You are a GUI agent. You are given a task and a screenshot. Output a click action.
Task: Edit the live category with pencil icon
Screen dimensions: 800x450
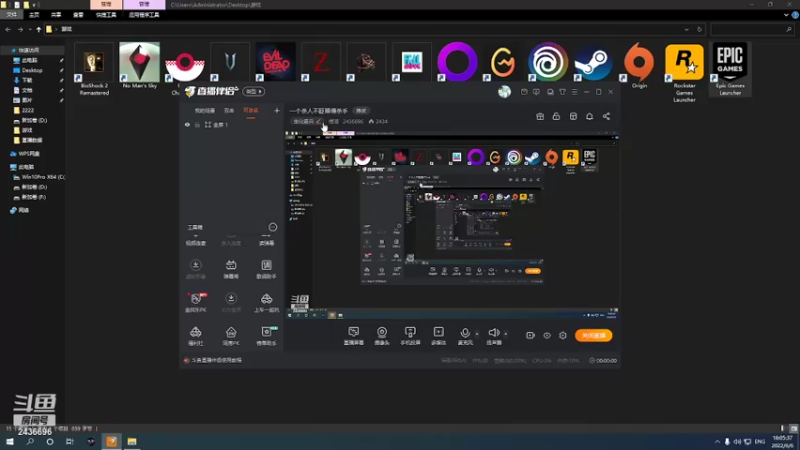pos(318,121)
